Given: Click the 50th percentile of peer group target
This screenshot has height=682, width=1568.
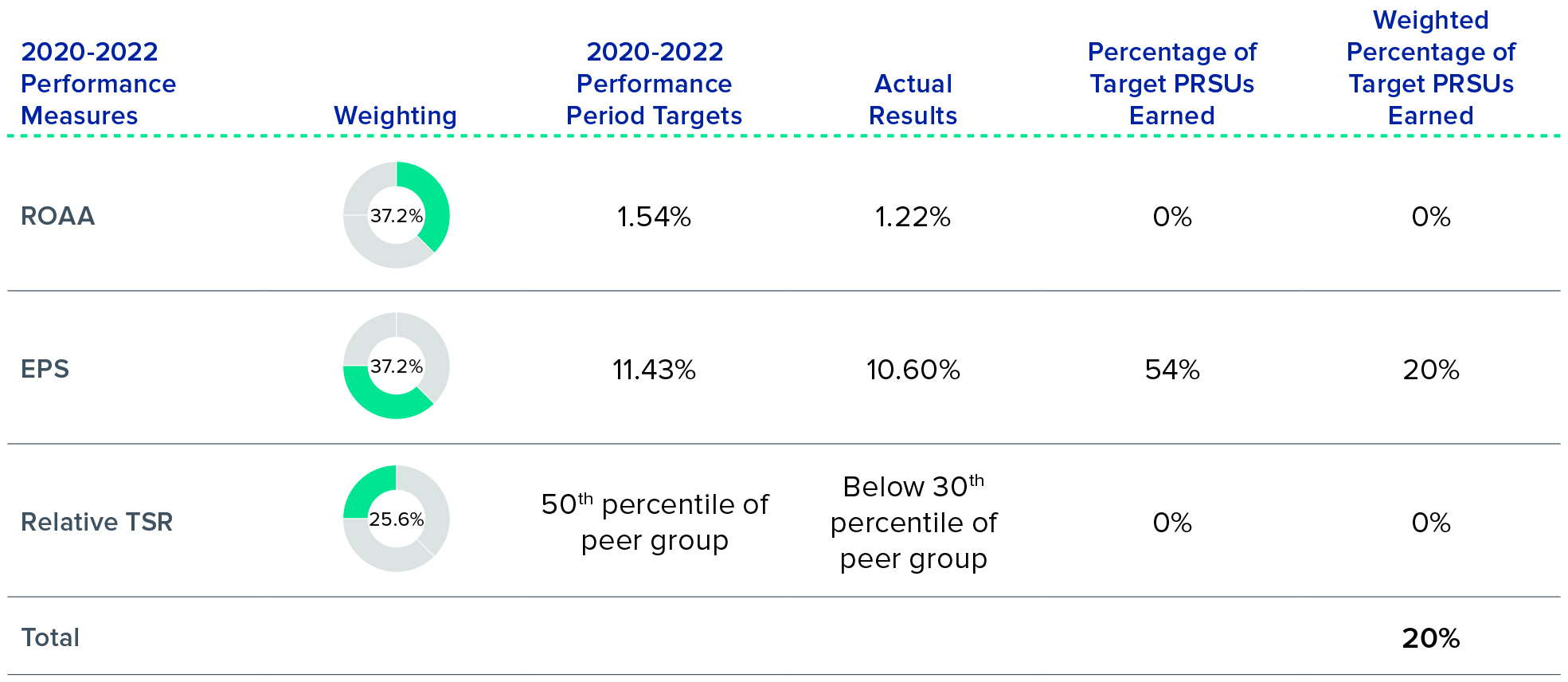Looking at the screenshot, I should (x=654, y=522).
